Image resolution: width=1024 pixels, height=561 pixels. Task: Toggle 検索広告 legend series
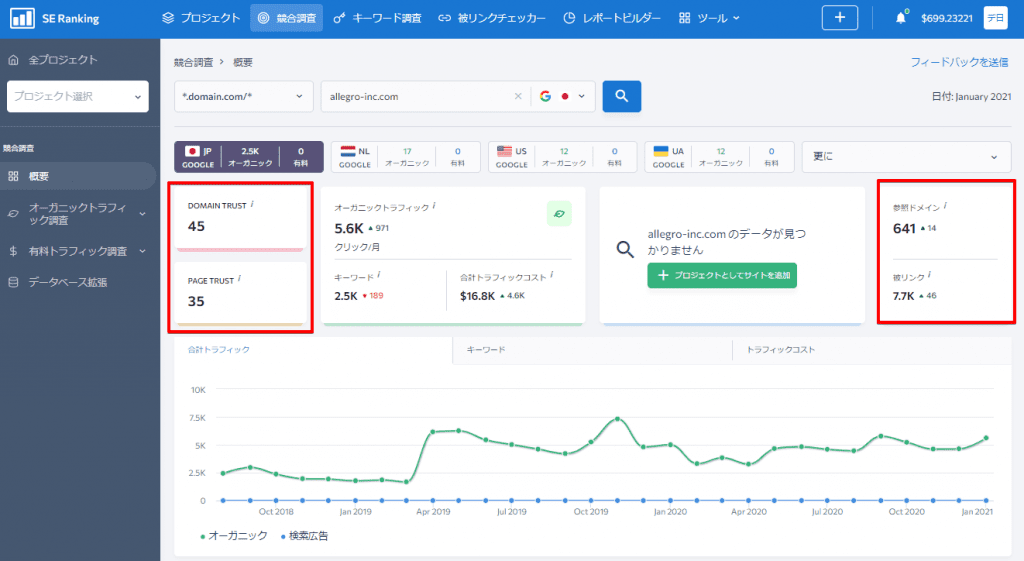[304, 536]
